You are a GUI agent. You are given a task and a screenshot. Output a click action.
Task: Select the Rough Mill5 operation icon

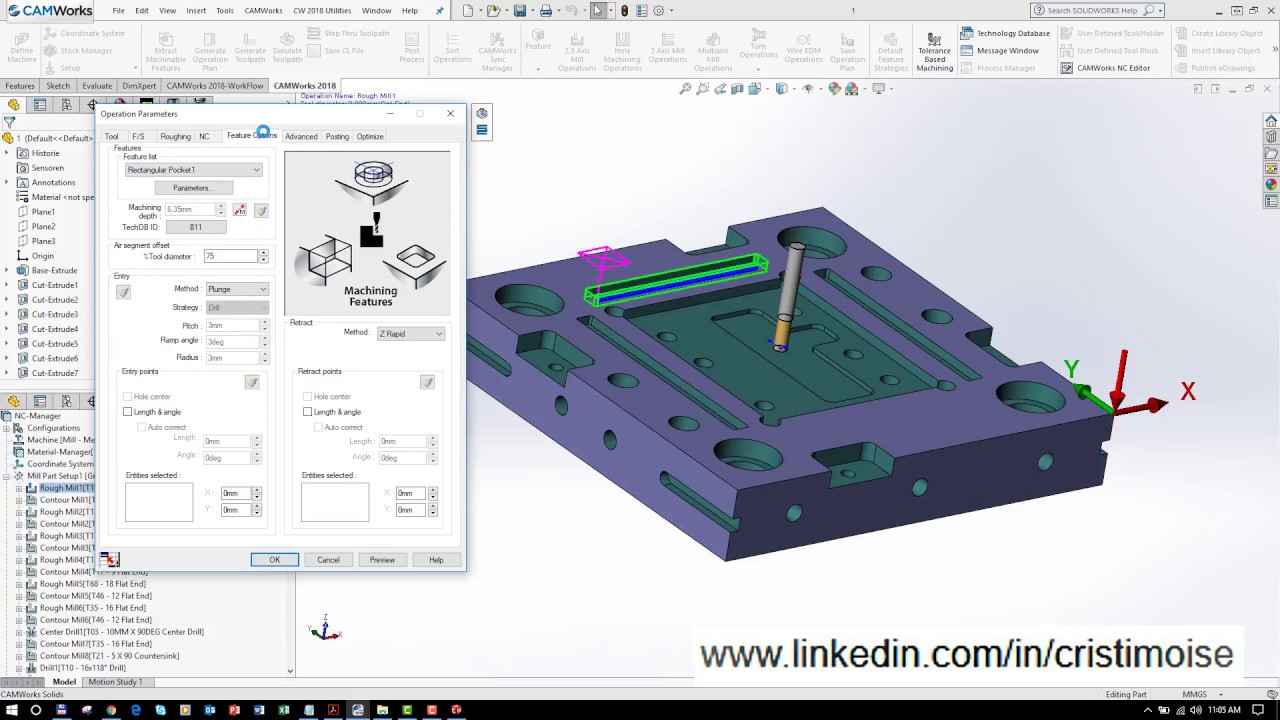pos(31,584)
